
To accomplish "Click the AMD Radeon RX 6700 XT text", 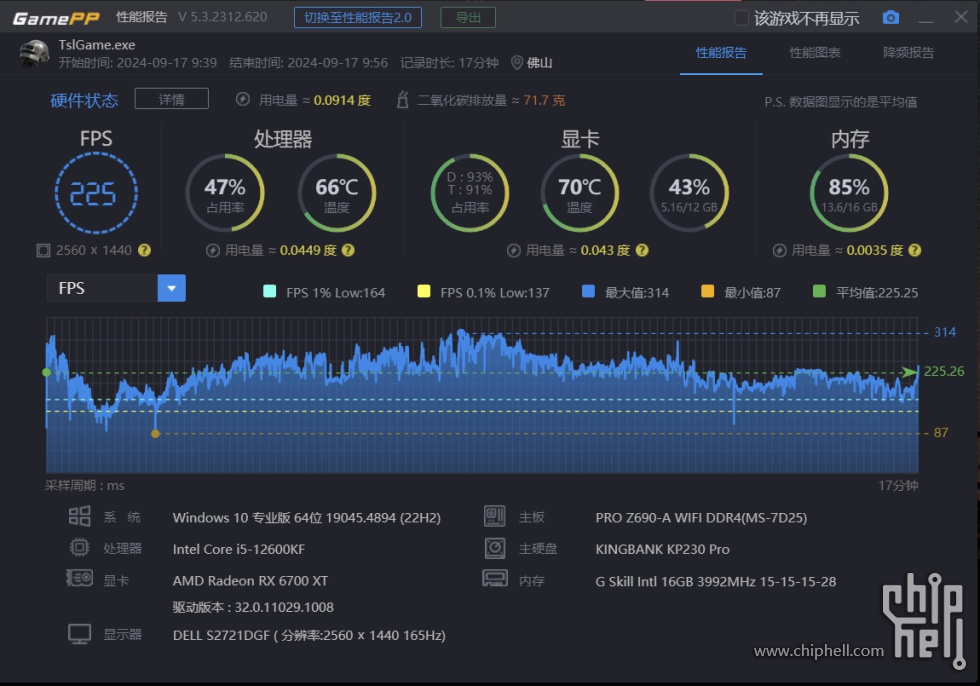I will point(250,581).
